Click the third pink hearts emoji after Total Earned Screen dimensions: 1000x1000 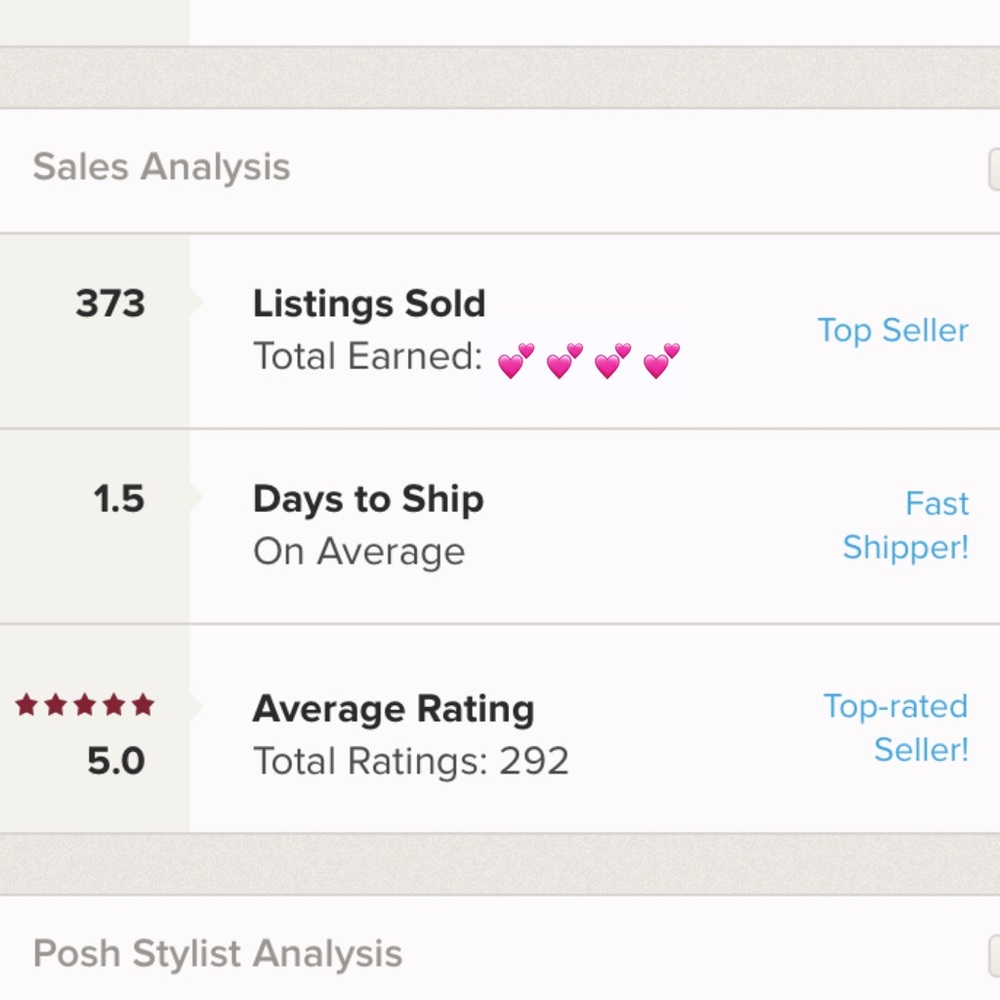click(x=613, y=361)
